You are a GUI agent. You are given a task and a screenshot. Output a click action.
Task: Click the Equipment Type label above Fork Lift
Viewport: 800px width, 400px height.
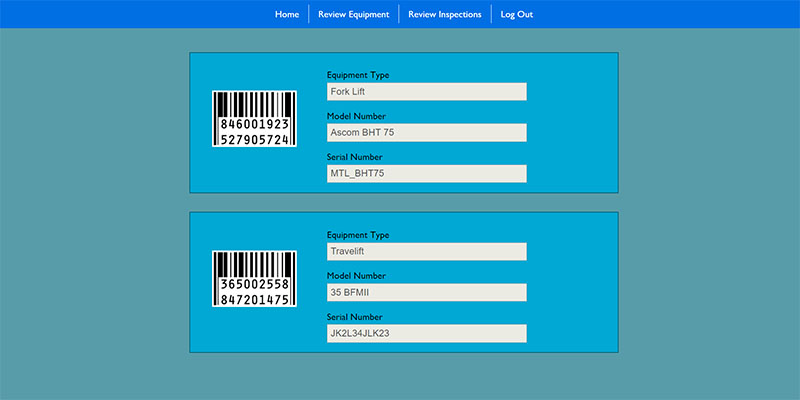click(x=358, y=75)
